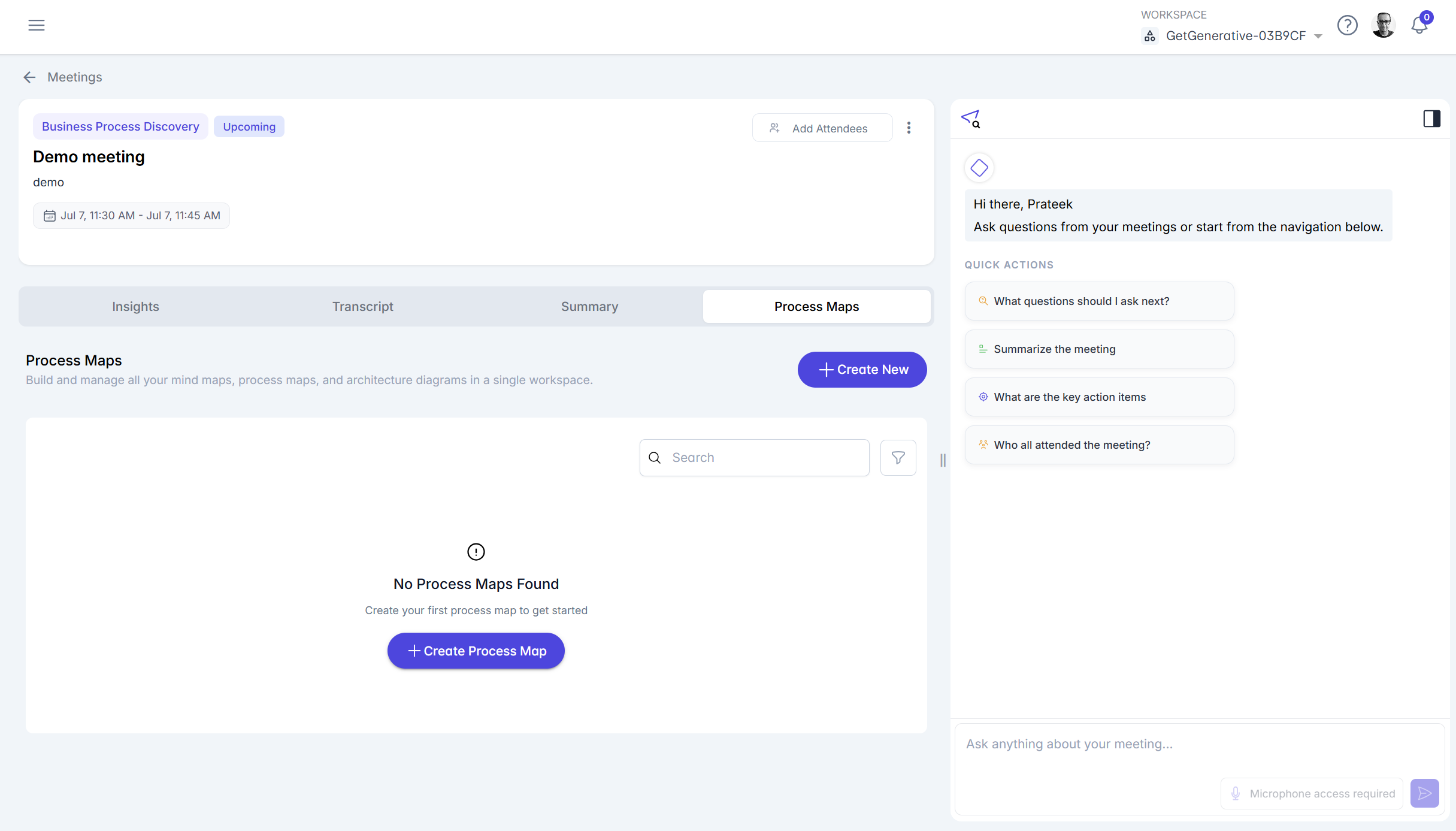The height and width of the screenshot is (831, 1456).
Task: Switch to the Summary tab
Action: pos(590,307)
